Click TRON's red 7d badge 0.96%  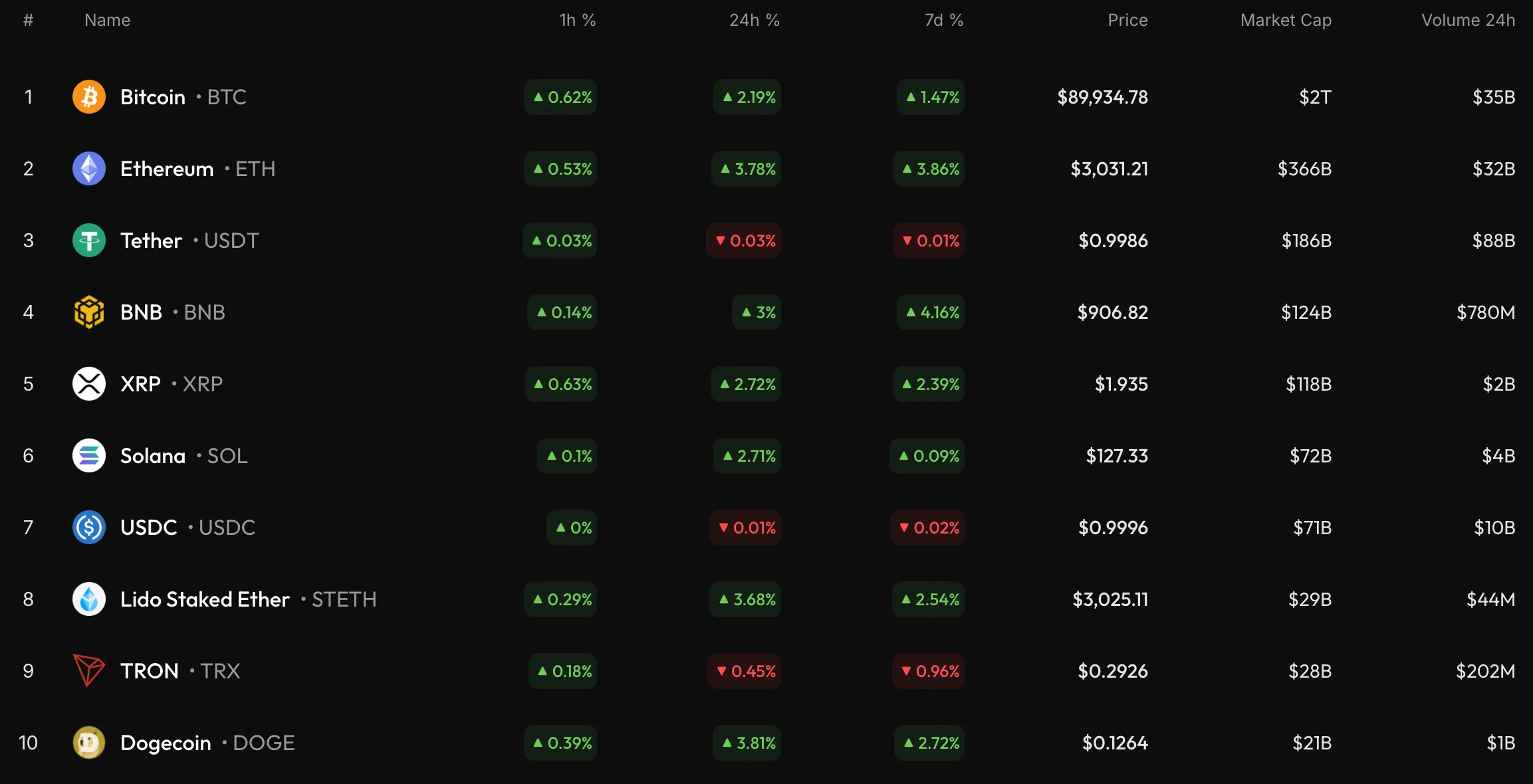(x=929, y=672)
